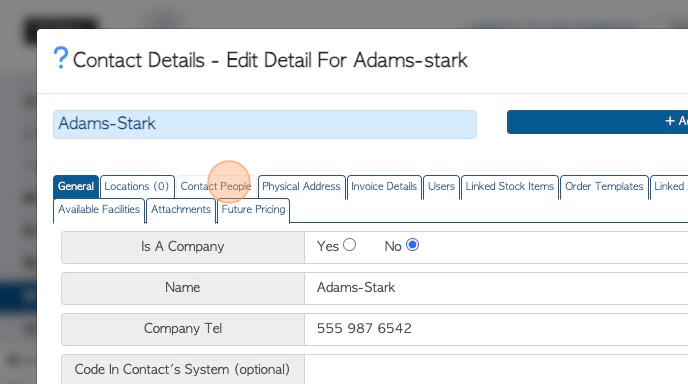Switch to the Users tab
Image resolution: width=688 pixels, height=384 pixels.
click(x=441, y=187)
